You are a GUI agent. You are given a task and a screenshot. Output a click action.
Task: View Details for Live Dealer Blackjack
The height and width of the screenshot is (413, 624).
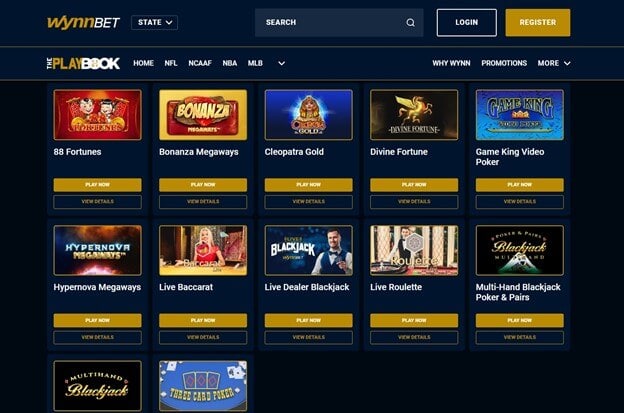coord(308,337)
